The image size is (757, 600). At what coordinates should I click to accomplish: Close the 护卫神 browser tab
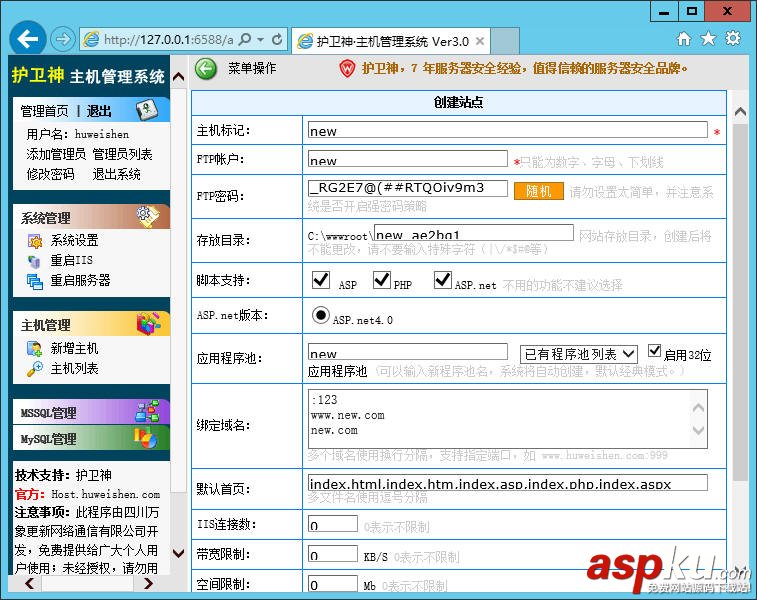480,41
